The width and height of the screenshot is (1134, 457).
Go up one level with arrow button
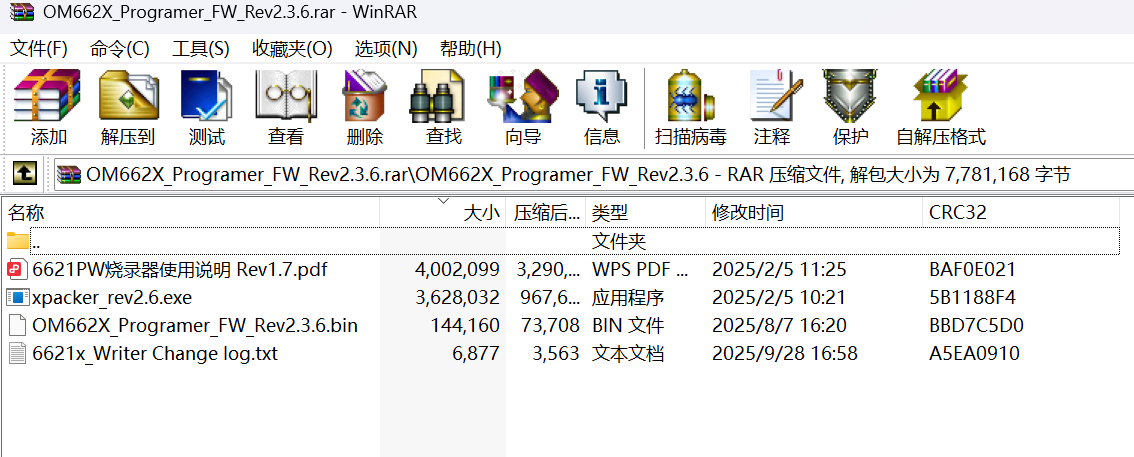pyautogui.click(x=25, y=174)
